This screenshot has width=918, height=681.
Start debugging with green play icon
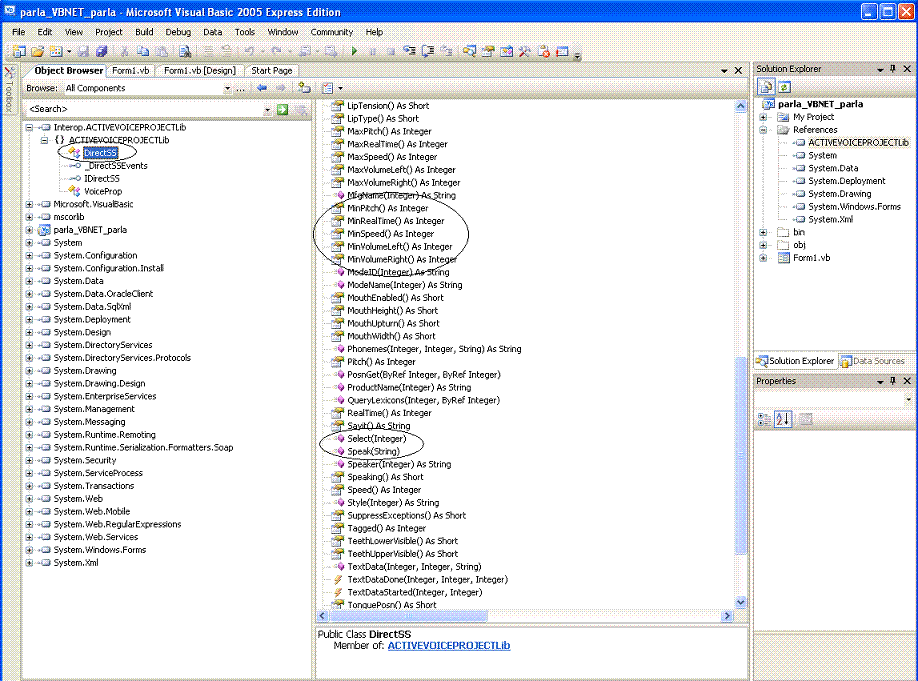tap(354, 52)
